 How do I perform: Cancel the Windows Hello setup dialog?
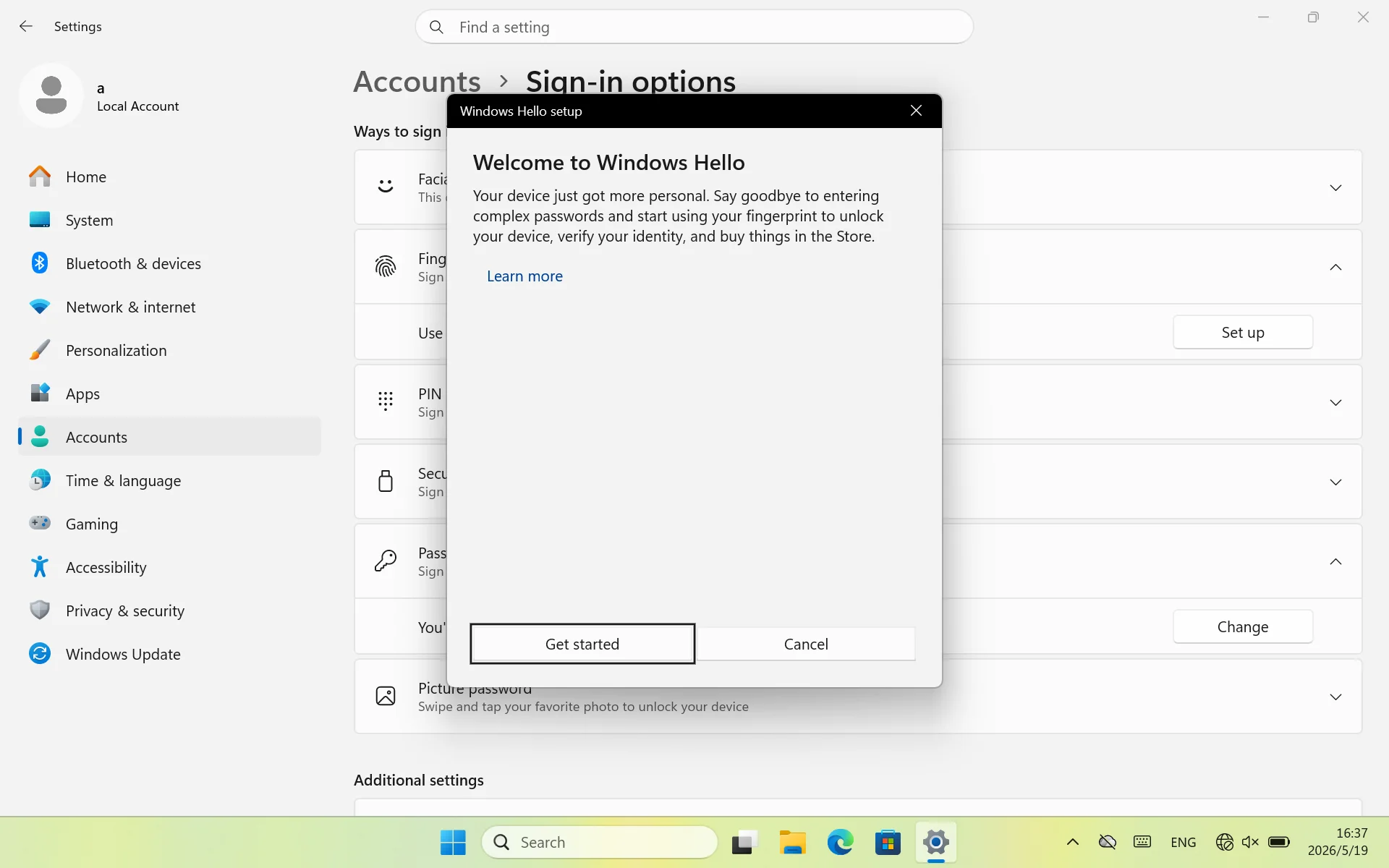click(x=806, y=644)
